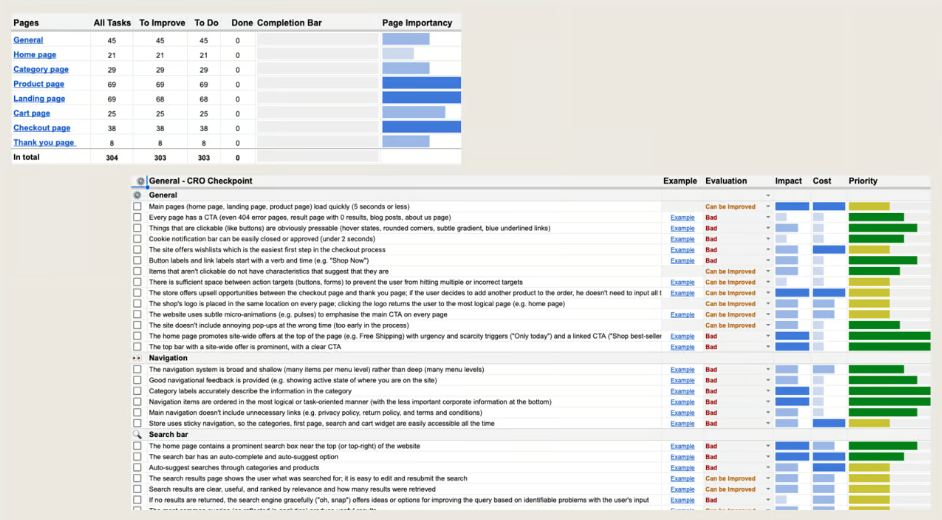Check the 'Category labels accurately describe' checkbox
The height and width of the screenshot is (520, 942).
point(138,391)
